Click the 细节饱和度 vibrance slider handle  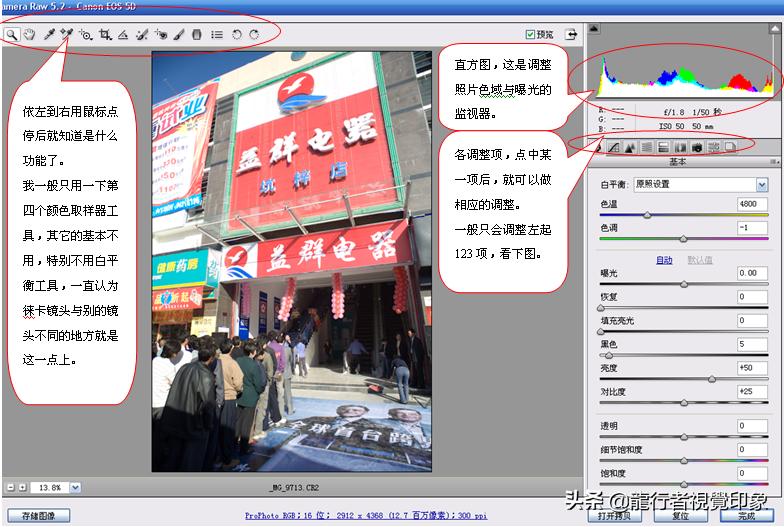click(x=684, y=461)
